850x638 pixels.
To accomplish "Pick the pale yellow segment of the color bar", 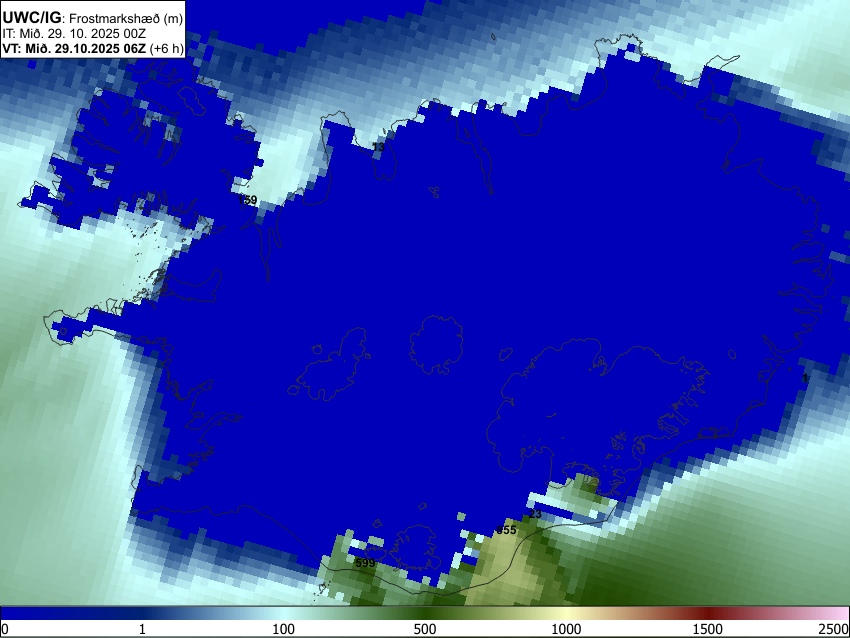I will (x=566, y=613).
